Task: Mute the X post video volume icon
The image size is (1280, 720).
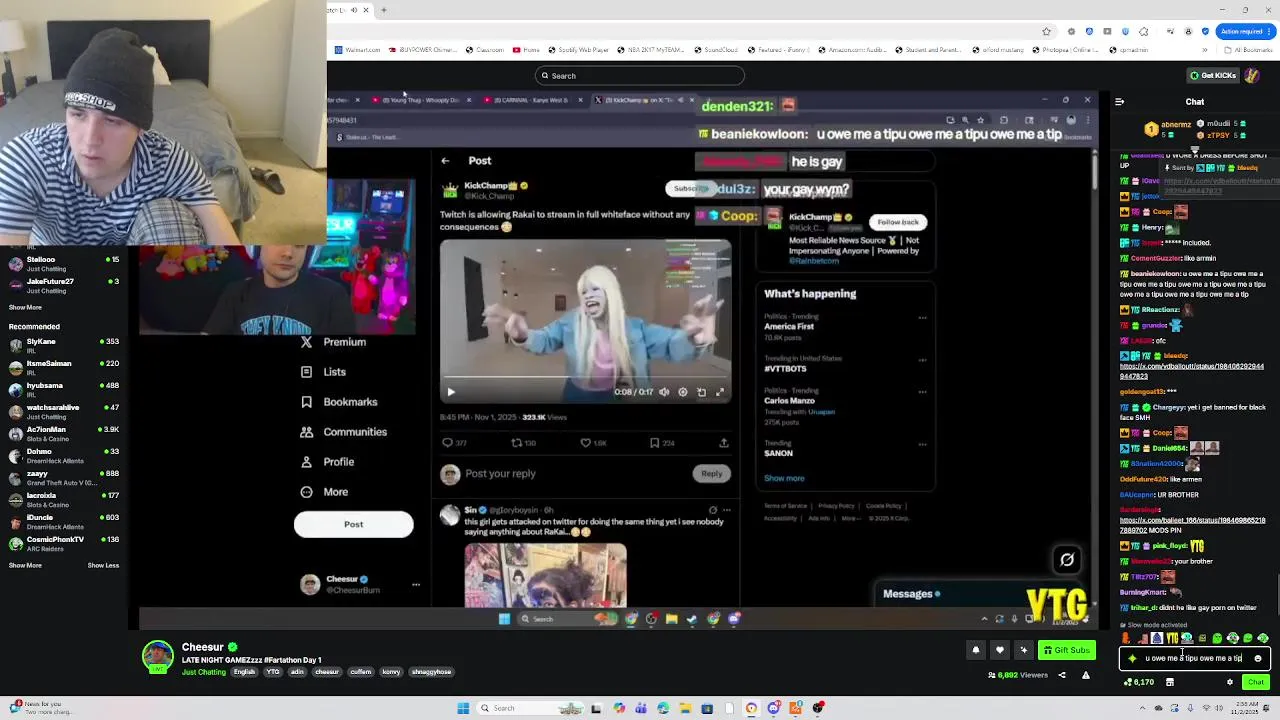Action: (x=664, y=392)
